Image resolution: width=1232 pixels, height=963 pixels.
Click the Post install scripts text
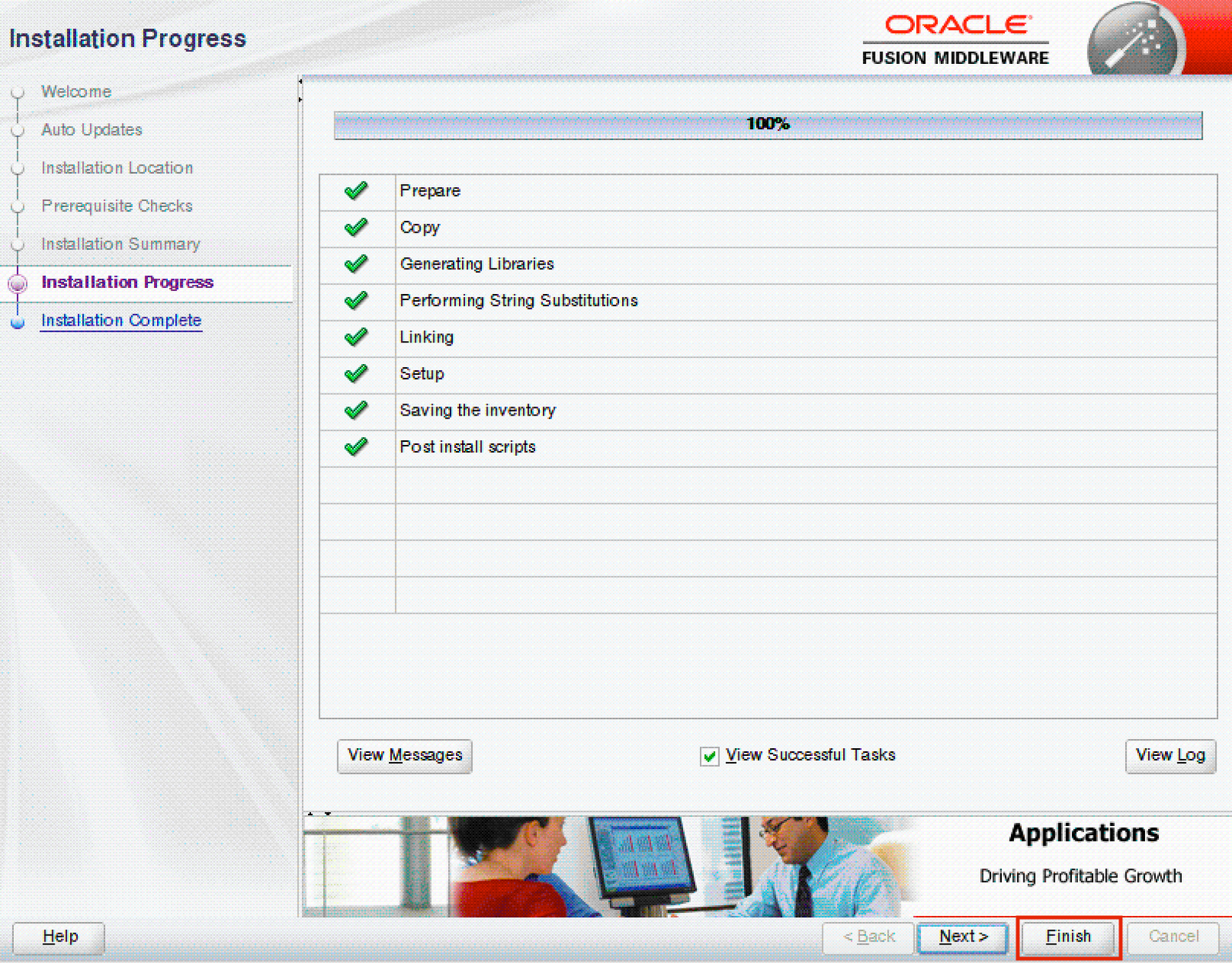(467, 447)
